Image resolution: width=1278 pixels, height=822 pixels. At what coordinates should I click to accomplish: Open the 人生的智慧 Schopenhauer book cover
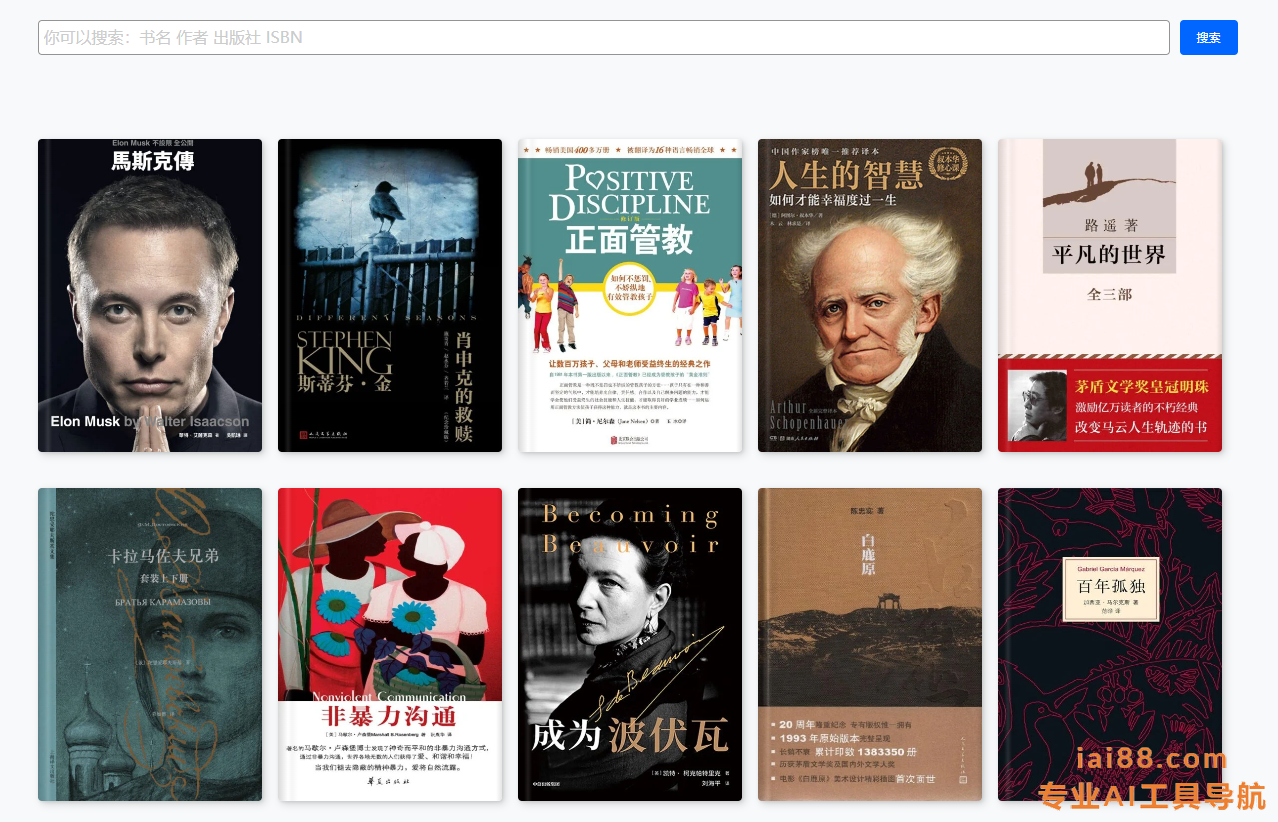[870, 295]
